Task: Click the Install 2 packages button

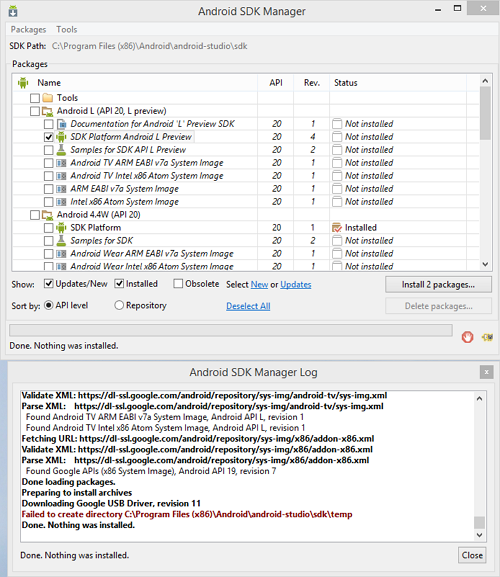Action: 438,284
